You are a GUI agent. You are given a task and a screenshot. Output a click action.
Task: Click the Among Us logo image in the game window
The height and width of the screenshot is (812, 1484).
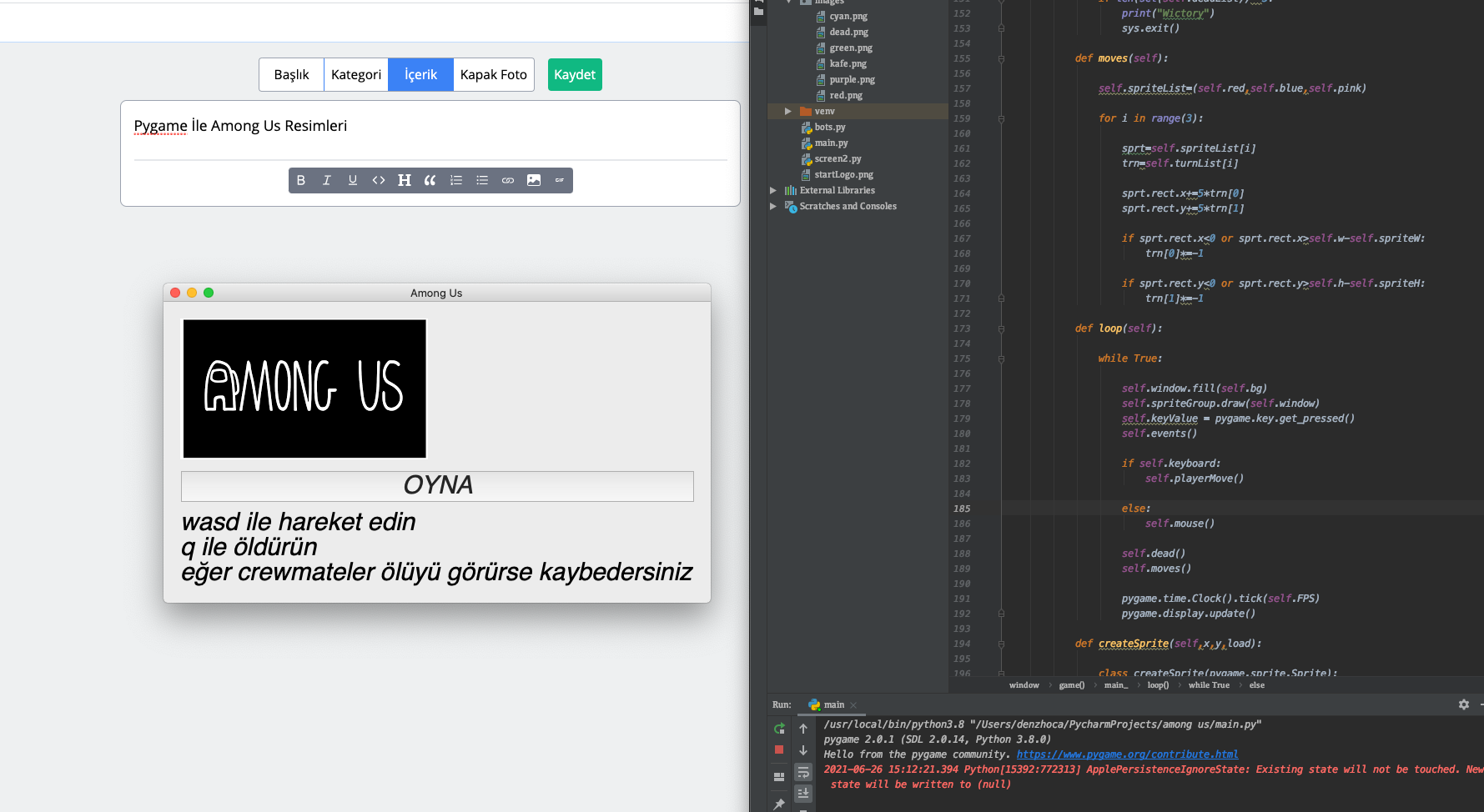[304, 388]
